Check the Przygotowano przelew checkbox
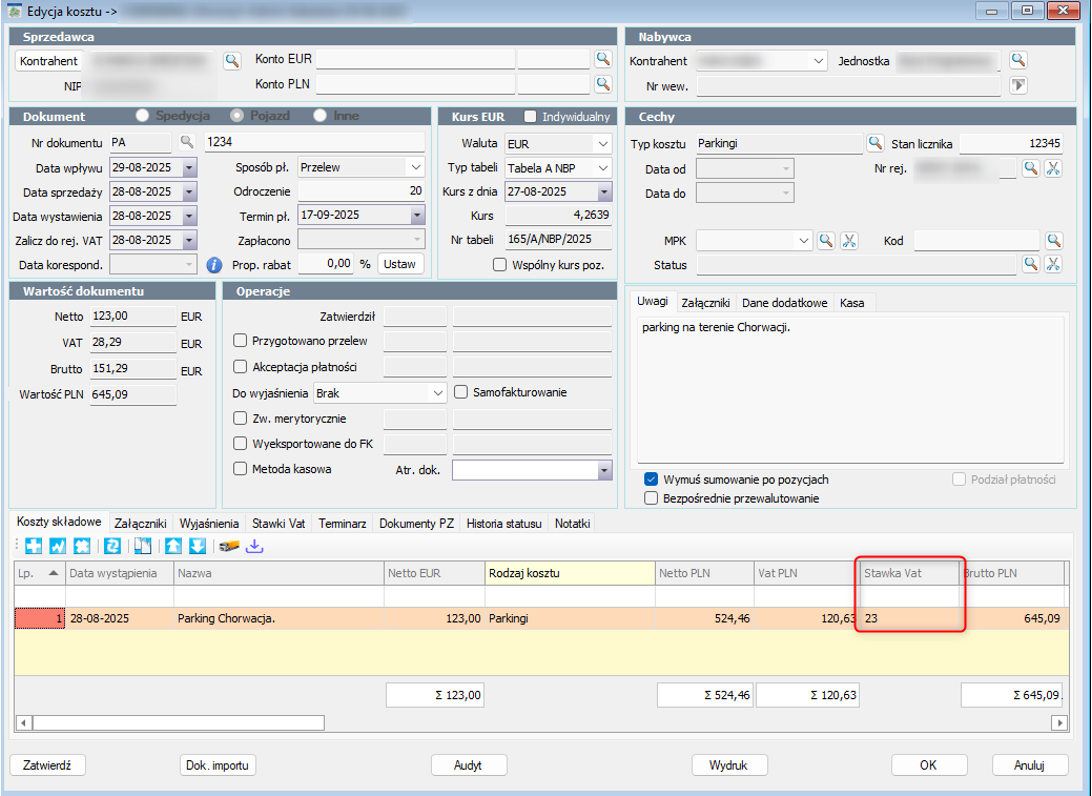The height and width of the screenshot is (796, 1092). pyautogui.click(x=240, y=341)
